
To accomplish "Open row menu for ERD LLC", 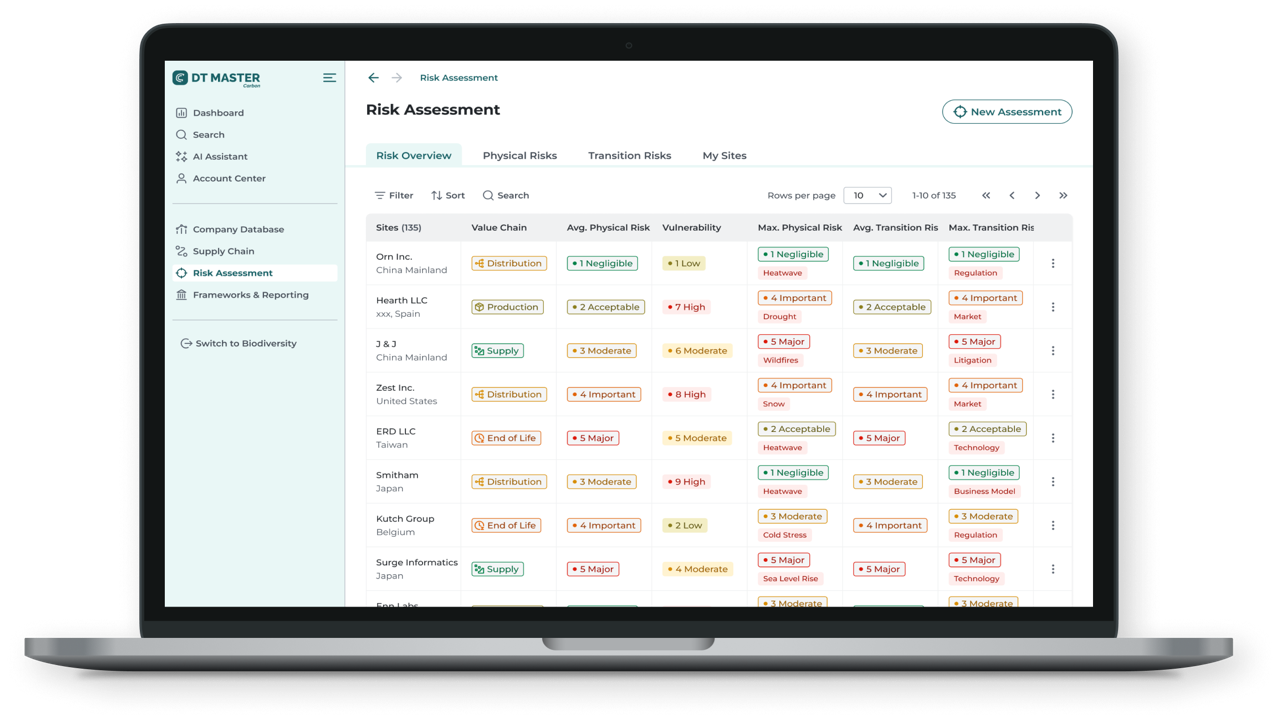I will 1053,438.
